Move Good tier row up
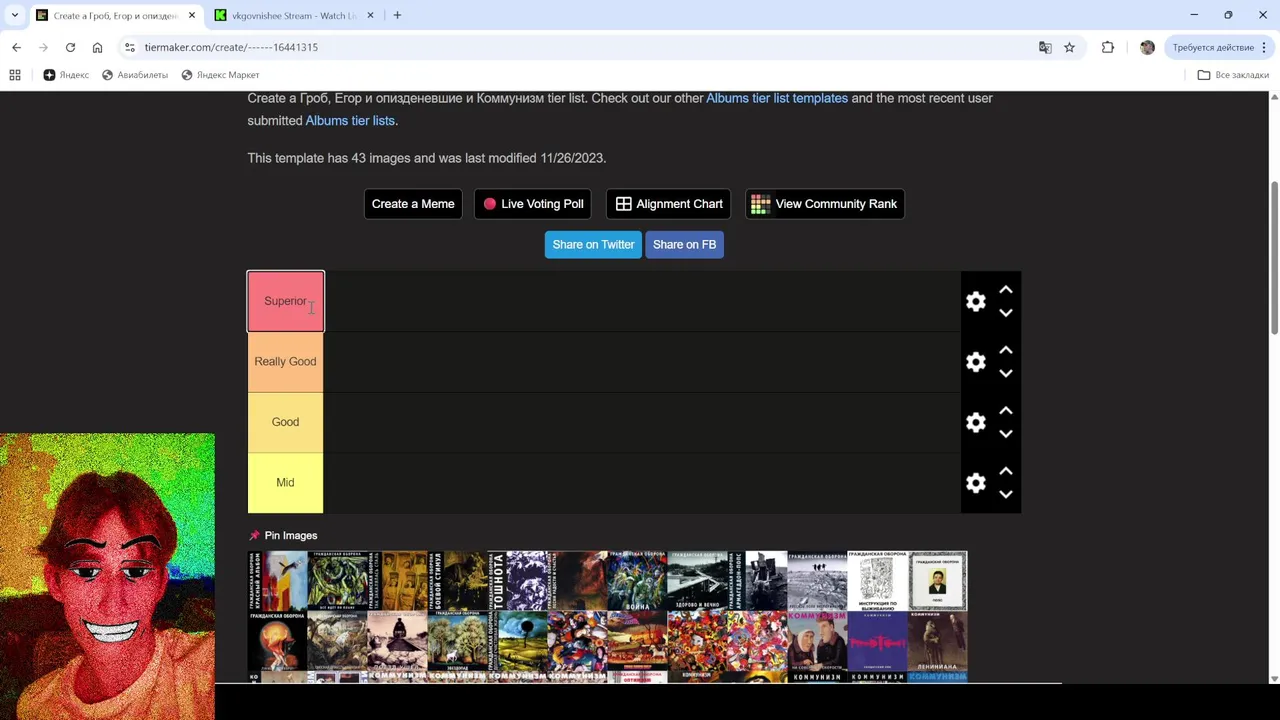 (1006, 411)
